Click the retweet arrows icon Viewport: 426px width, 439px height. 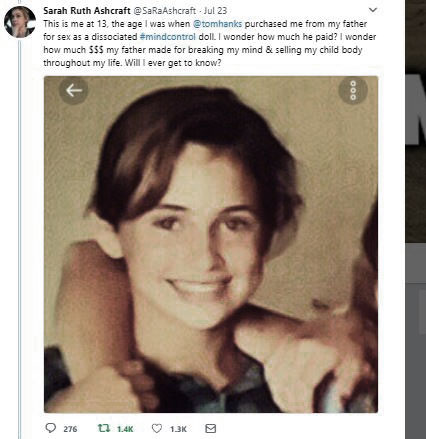coord(104,428)
